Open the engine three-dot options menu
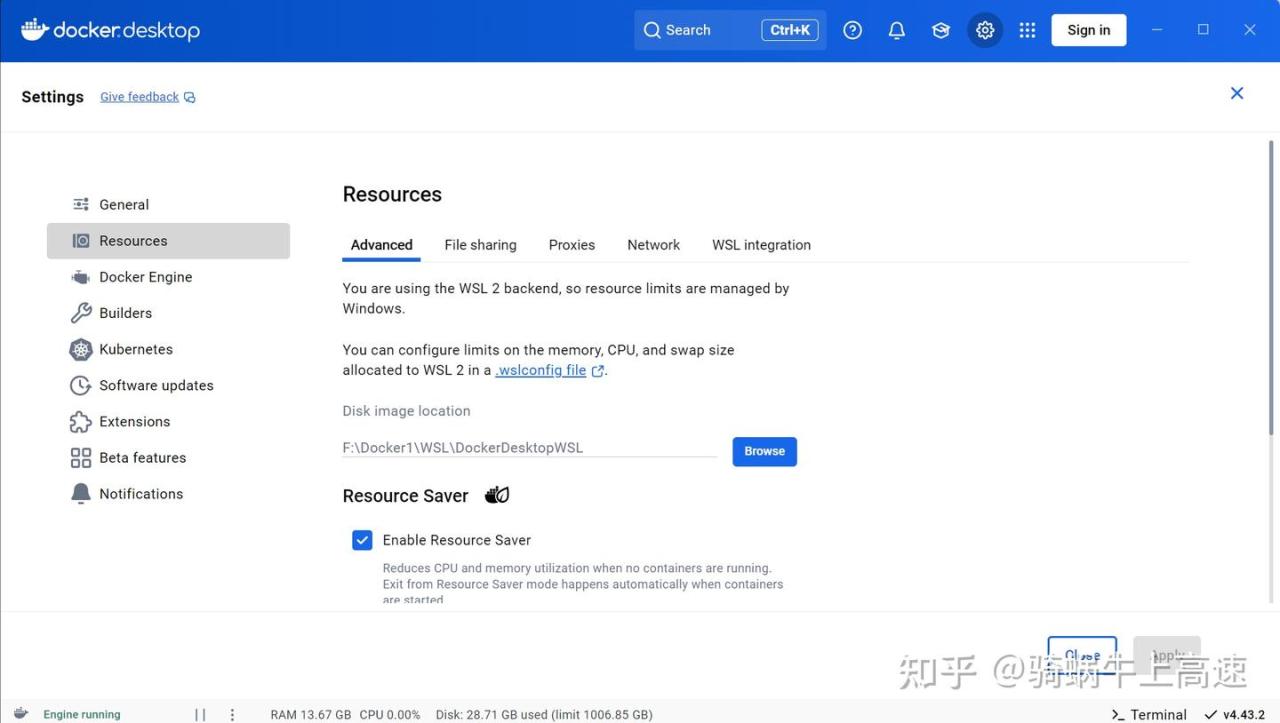The width and height of the screenshot is (1280, 723). click(x=232, y=714)
